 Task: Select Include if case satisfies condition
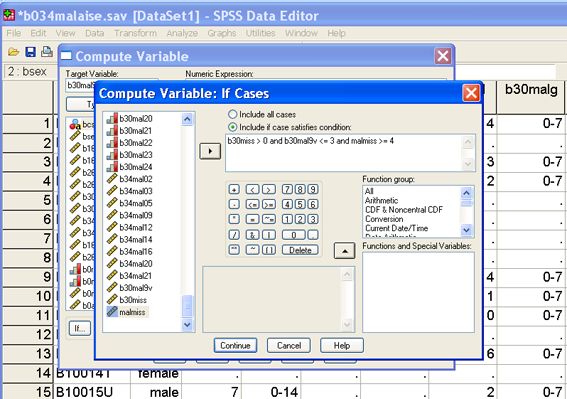[x=233, y=127]
